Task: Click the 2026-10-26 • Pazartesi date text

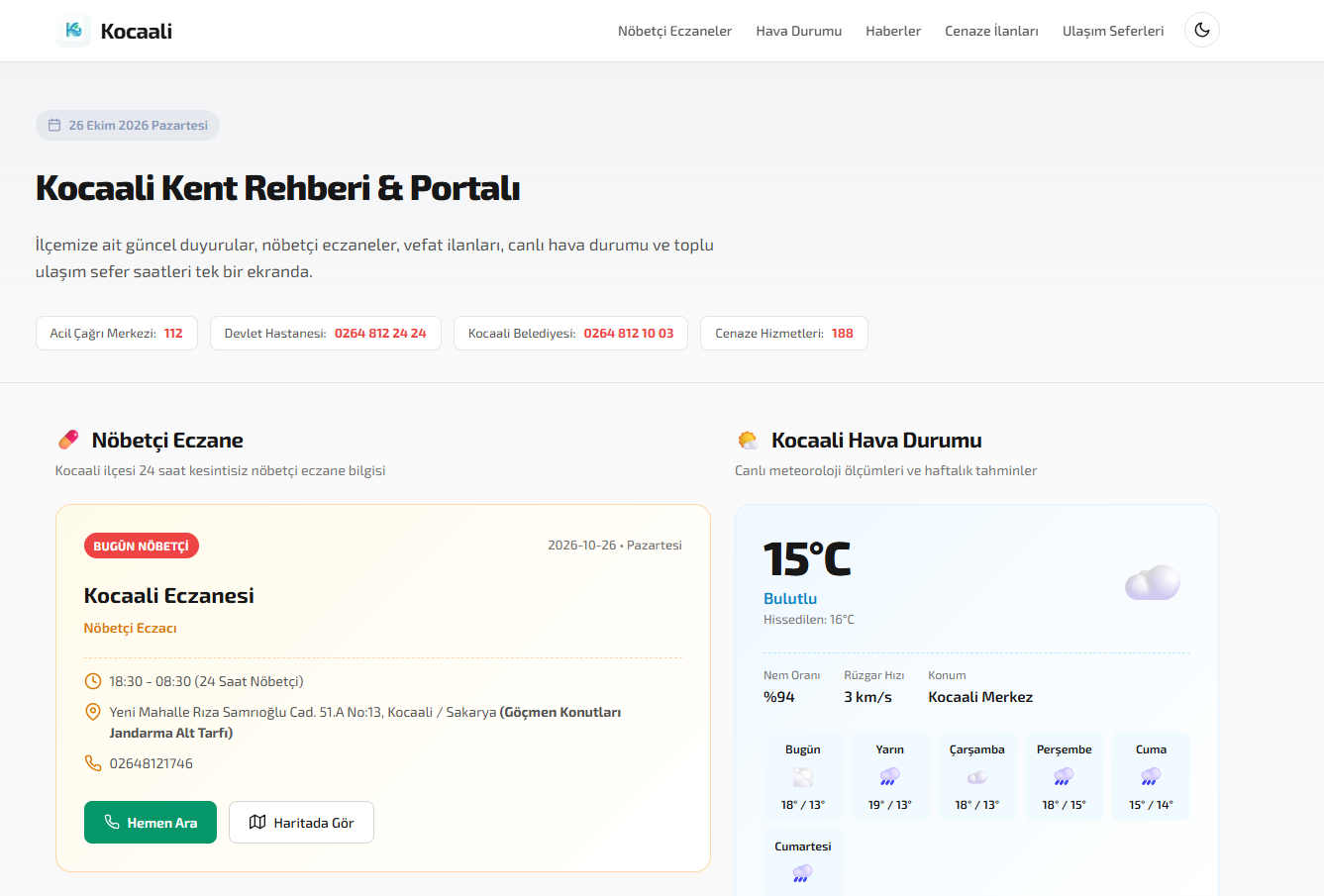Action: click(615, 546)
